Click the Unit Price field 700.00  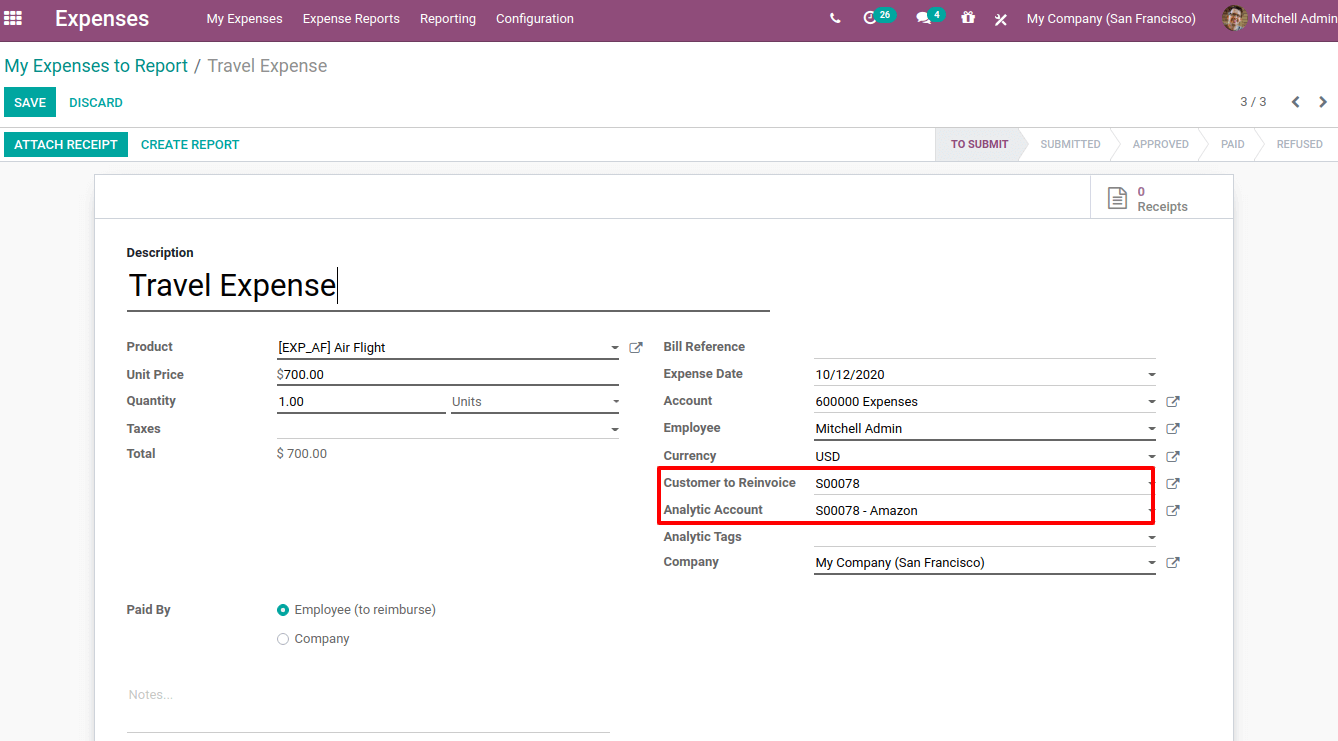pyautogui.click(x=448, y=375)
